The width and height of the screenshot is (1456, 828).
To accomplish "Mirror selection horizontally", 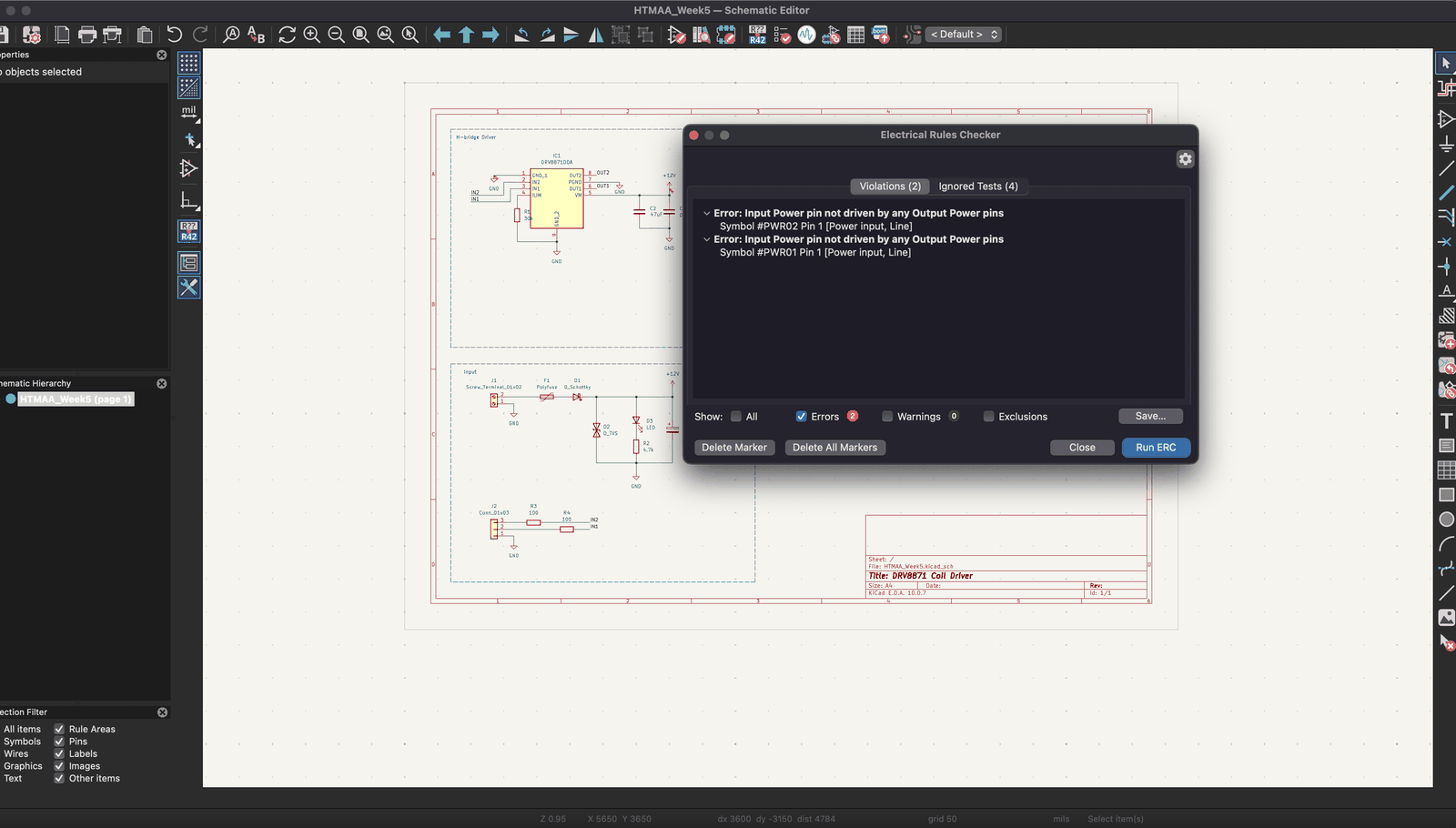I will point(596,35).
